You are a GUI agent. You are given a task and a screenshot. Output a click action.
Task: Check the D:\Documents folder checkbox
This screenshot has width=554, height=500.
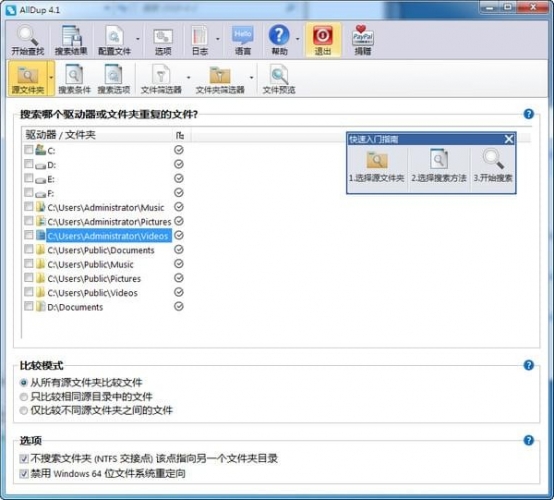[29, 306]
